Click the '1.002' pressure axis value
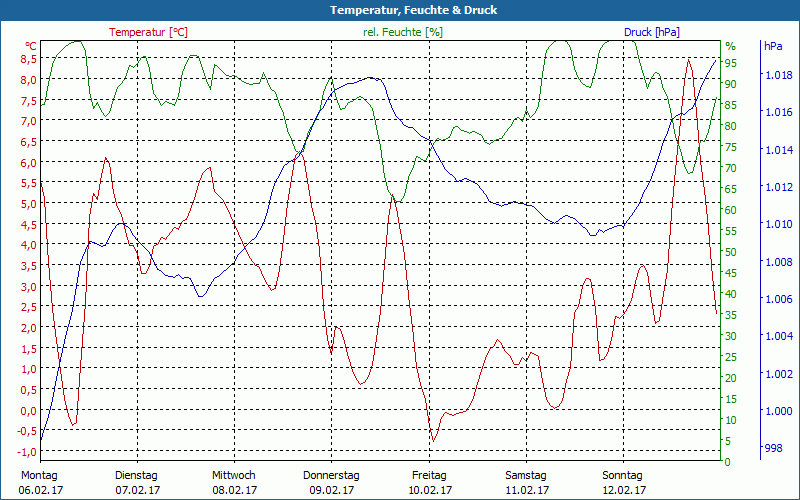Screen dimensions: 800x500 [x=778, y=374]
